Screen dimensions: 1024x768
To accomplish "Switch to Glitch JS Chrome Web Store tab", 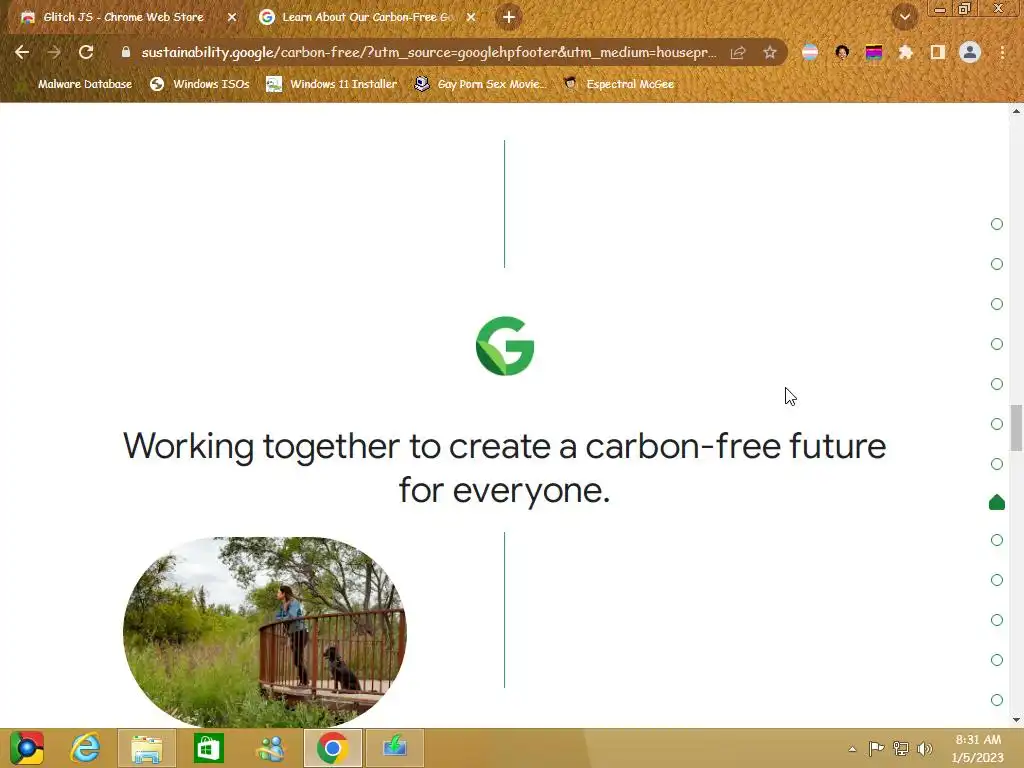I will [124, 17].
